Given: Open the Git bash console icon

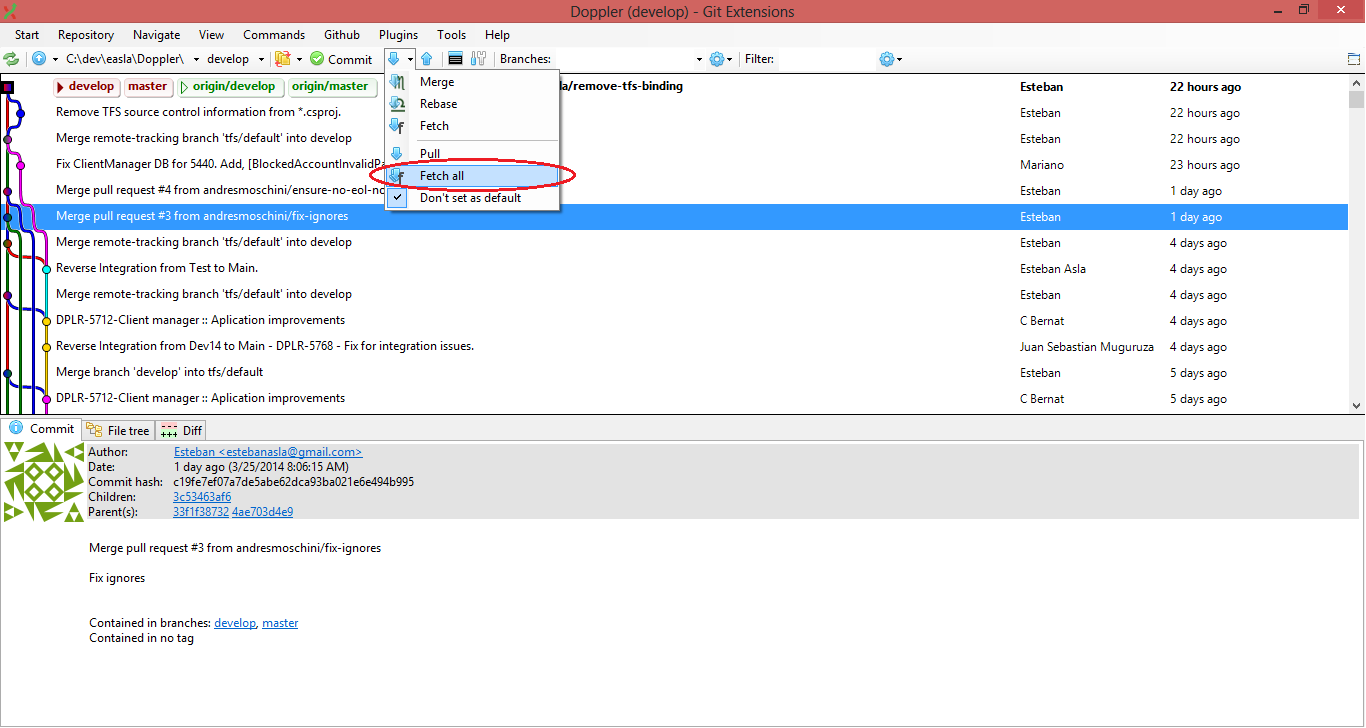Looking at the screenshot, I should (455, 59).
